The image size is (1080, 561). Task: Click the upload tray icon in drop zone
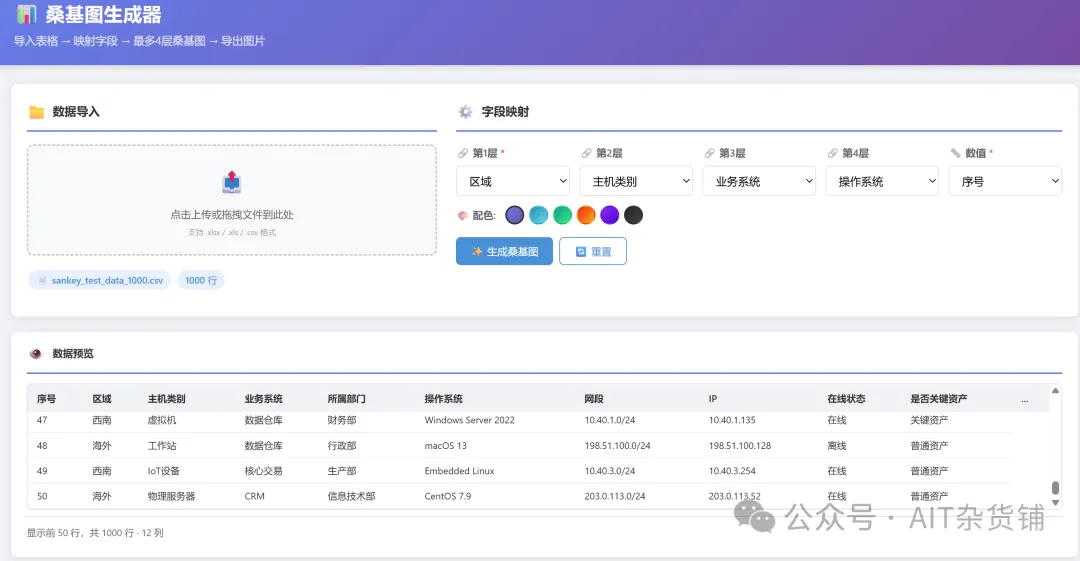coord(231,182)
